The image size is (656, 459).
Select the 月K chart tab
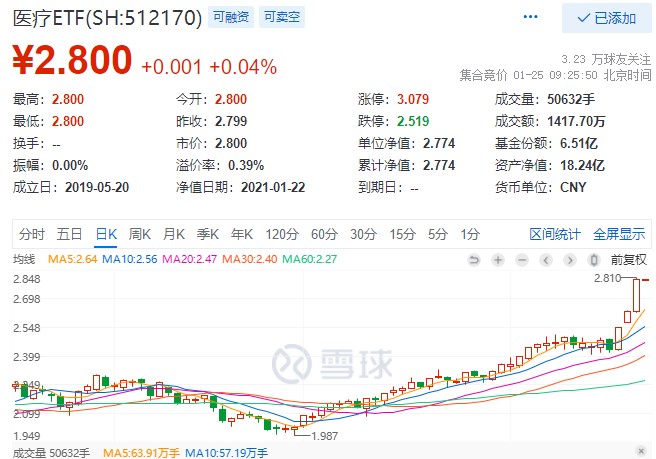174,234
